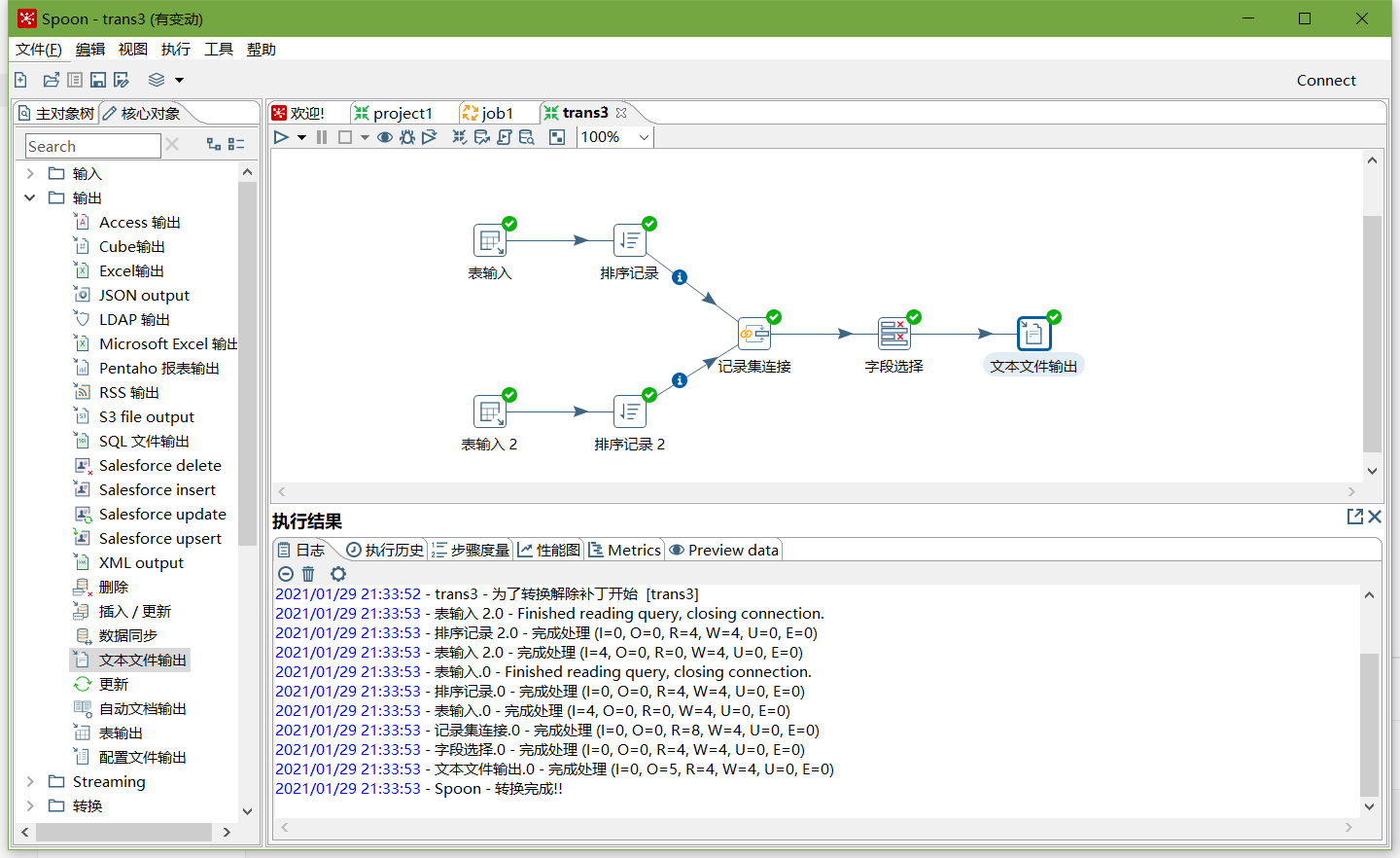Open the perspectives dropdown arrow
Image resolution: width=1400 pixels, height=858 pixels.
(x=179, y=81)
